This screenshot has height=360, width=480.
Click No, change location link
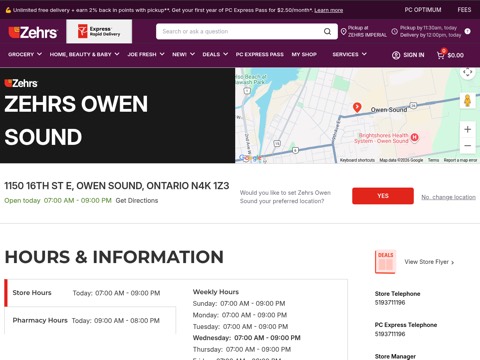448,197
